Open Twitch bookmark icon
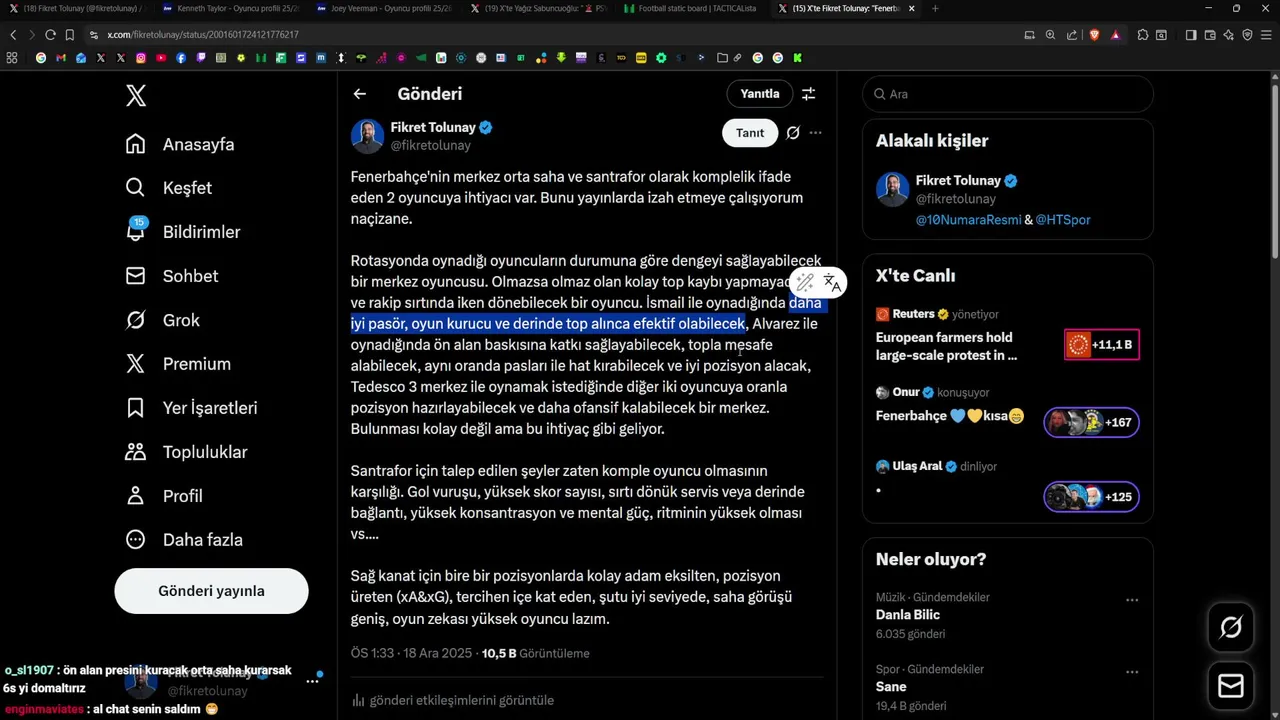 (201, 58)
